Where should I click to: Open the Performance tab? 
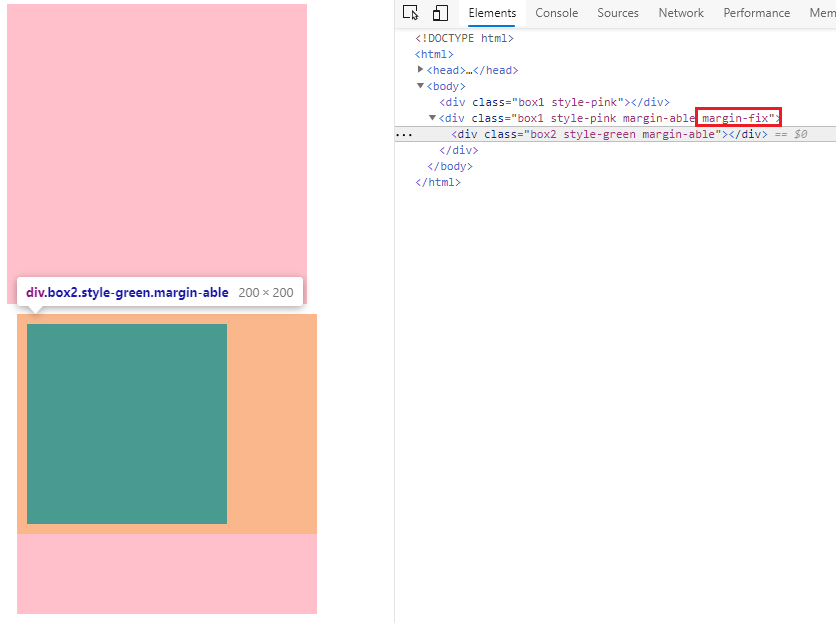click(x=756, y=13)
